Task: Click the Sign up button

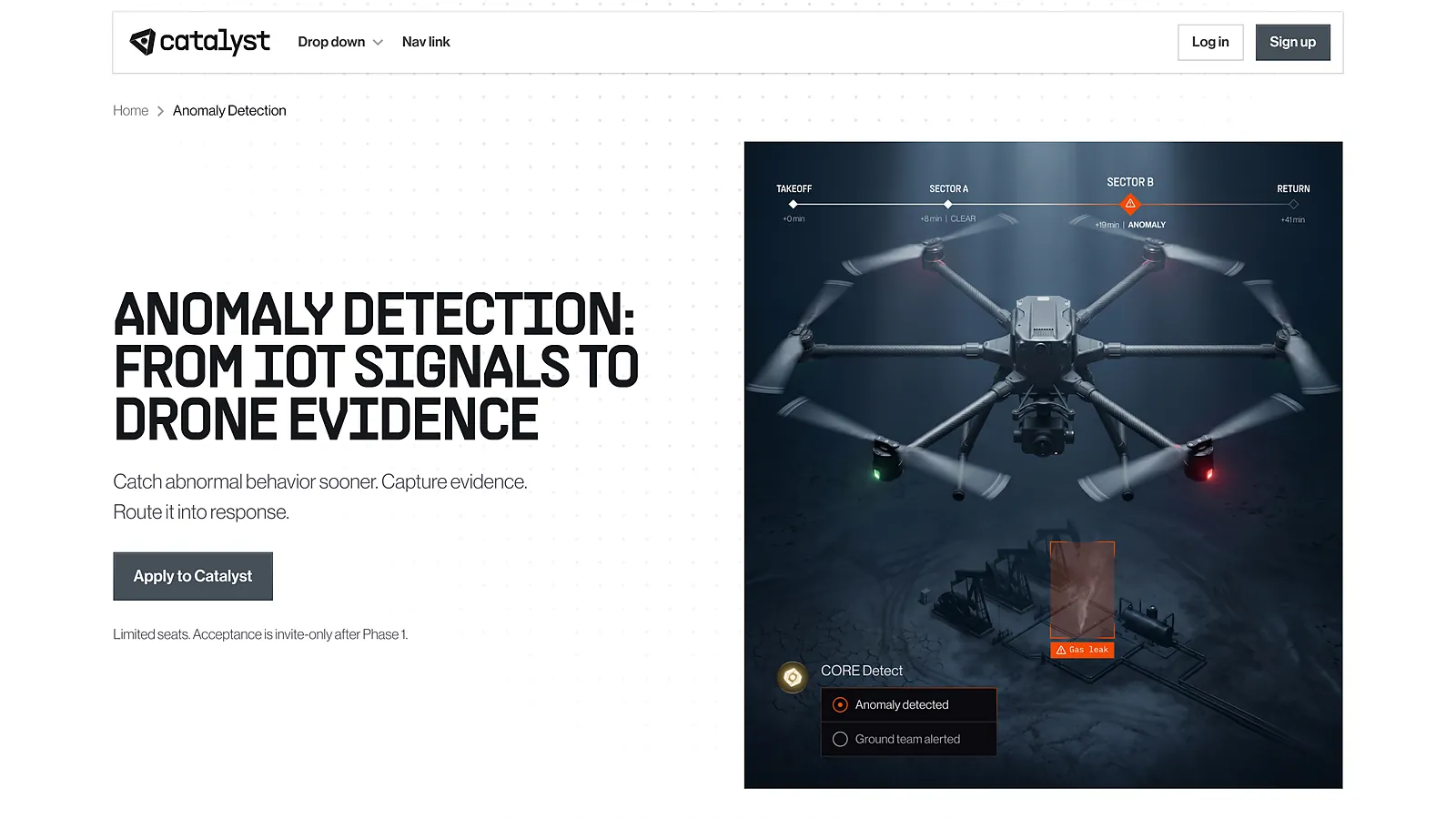Action: click(1292, 42)
